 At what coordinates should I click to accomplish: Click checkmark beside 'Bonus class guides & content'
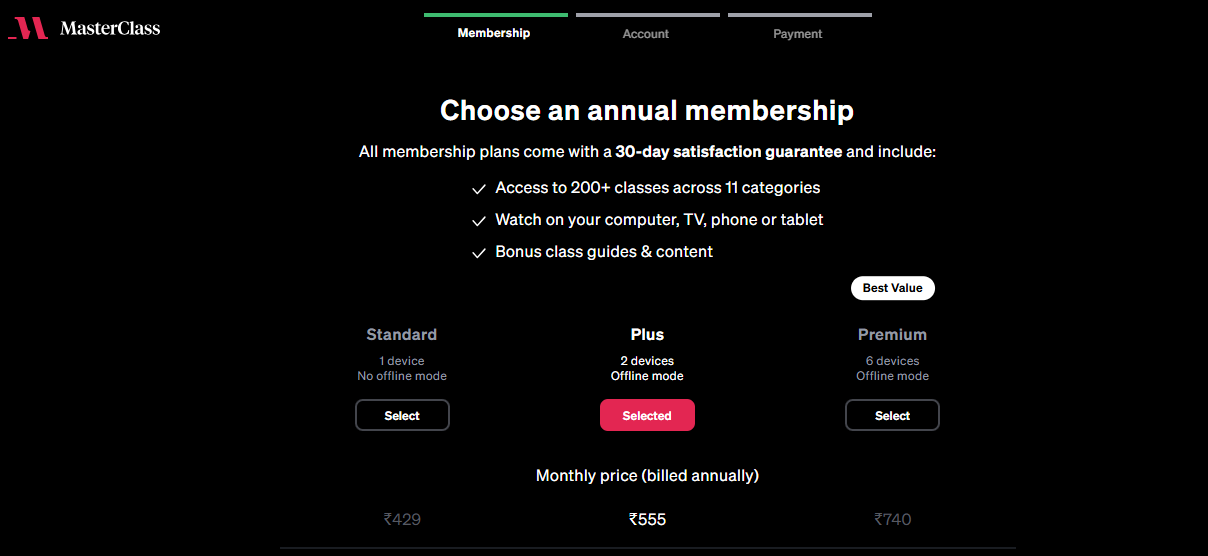point(479,253)
